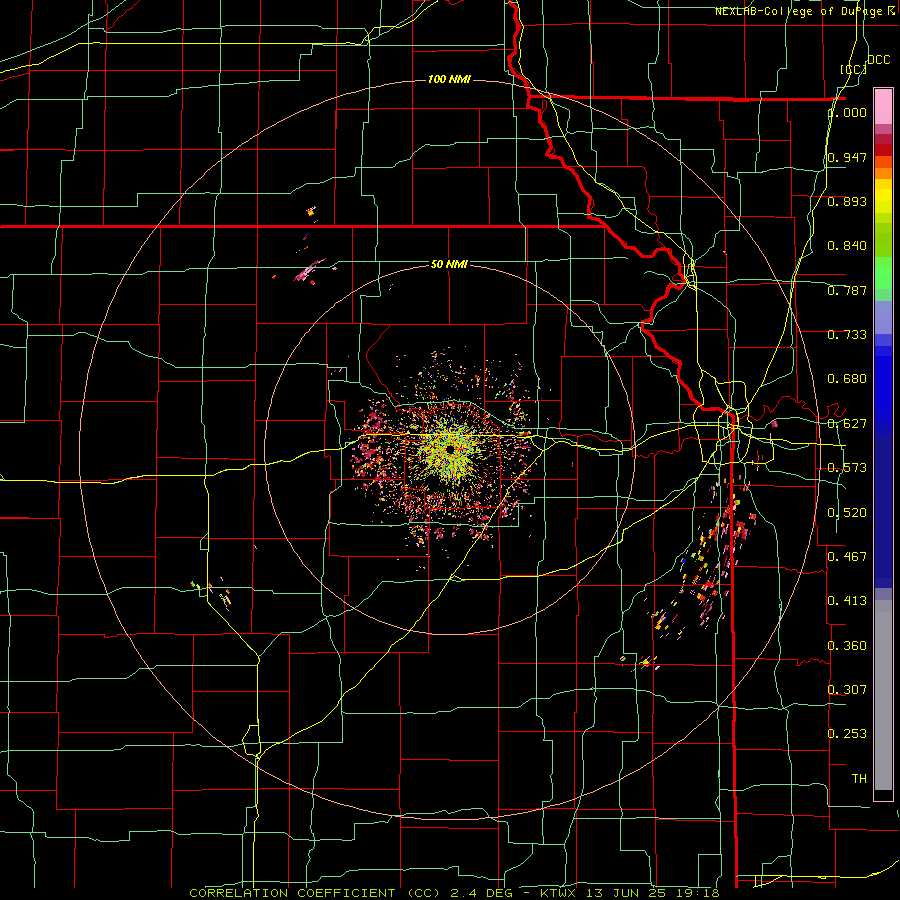Click the 0.307 scale value

pos(847,689)
